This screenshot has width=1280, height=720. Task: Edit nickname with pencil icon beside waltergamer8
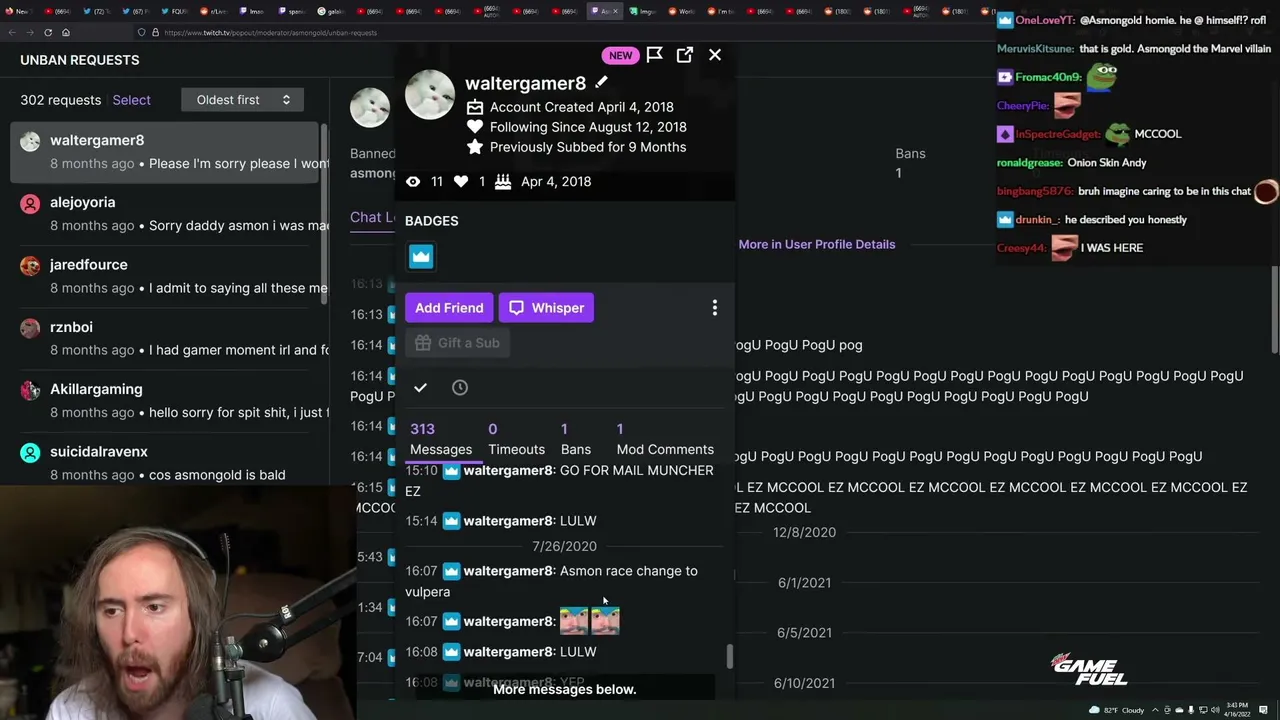click(601, 82)
